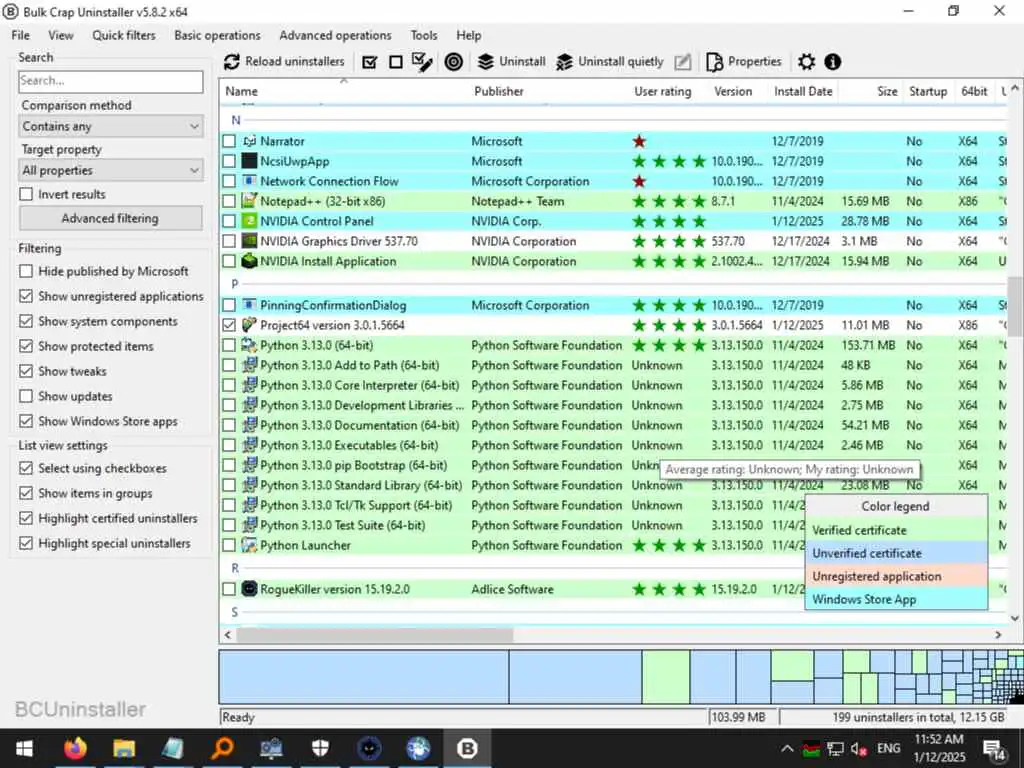Click the Unregistered application legend color

pos(896,576)
